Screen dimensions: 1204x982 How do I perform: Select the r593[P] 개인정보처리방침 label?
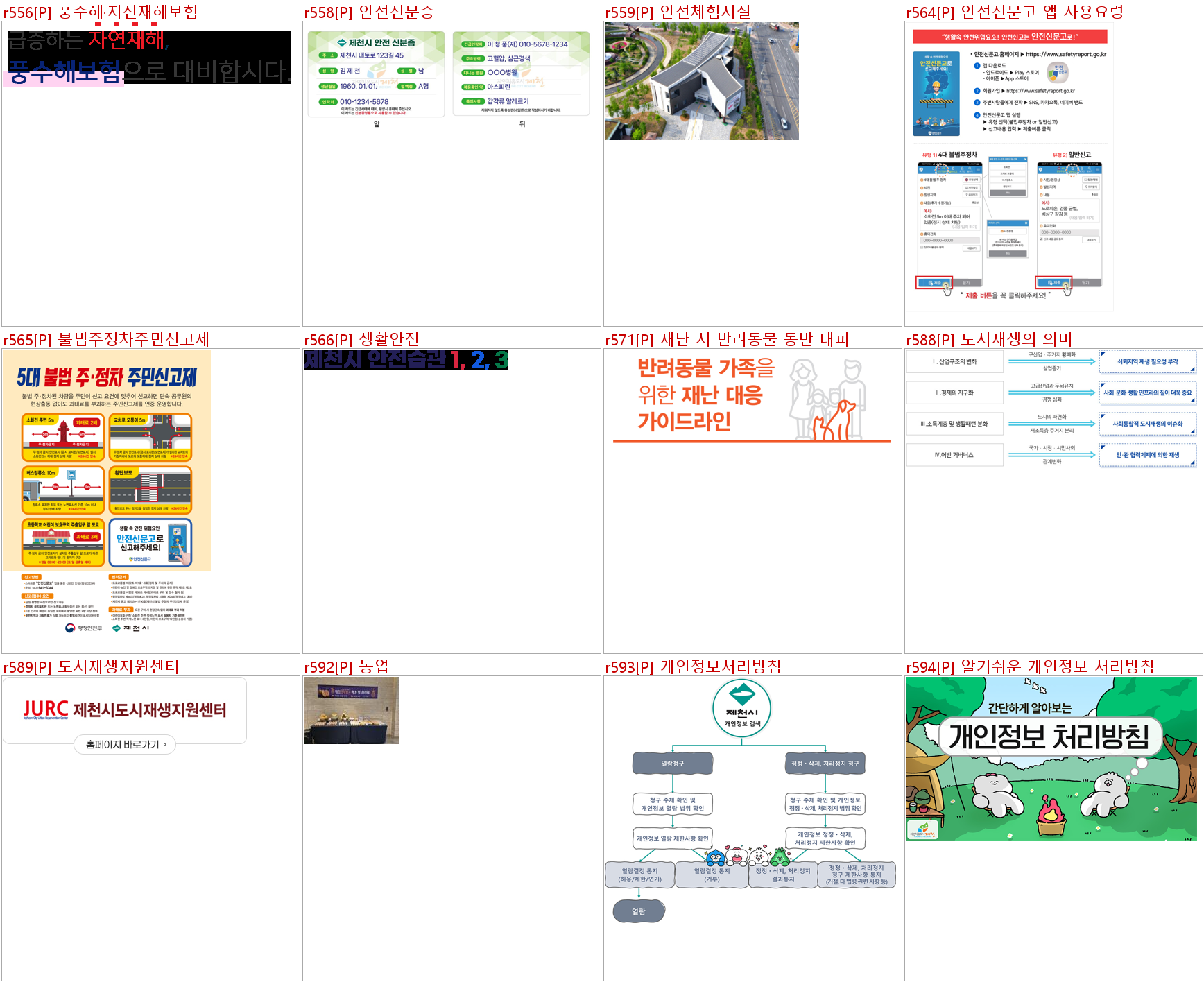click(694, 666)
